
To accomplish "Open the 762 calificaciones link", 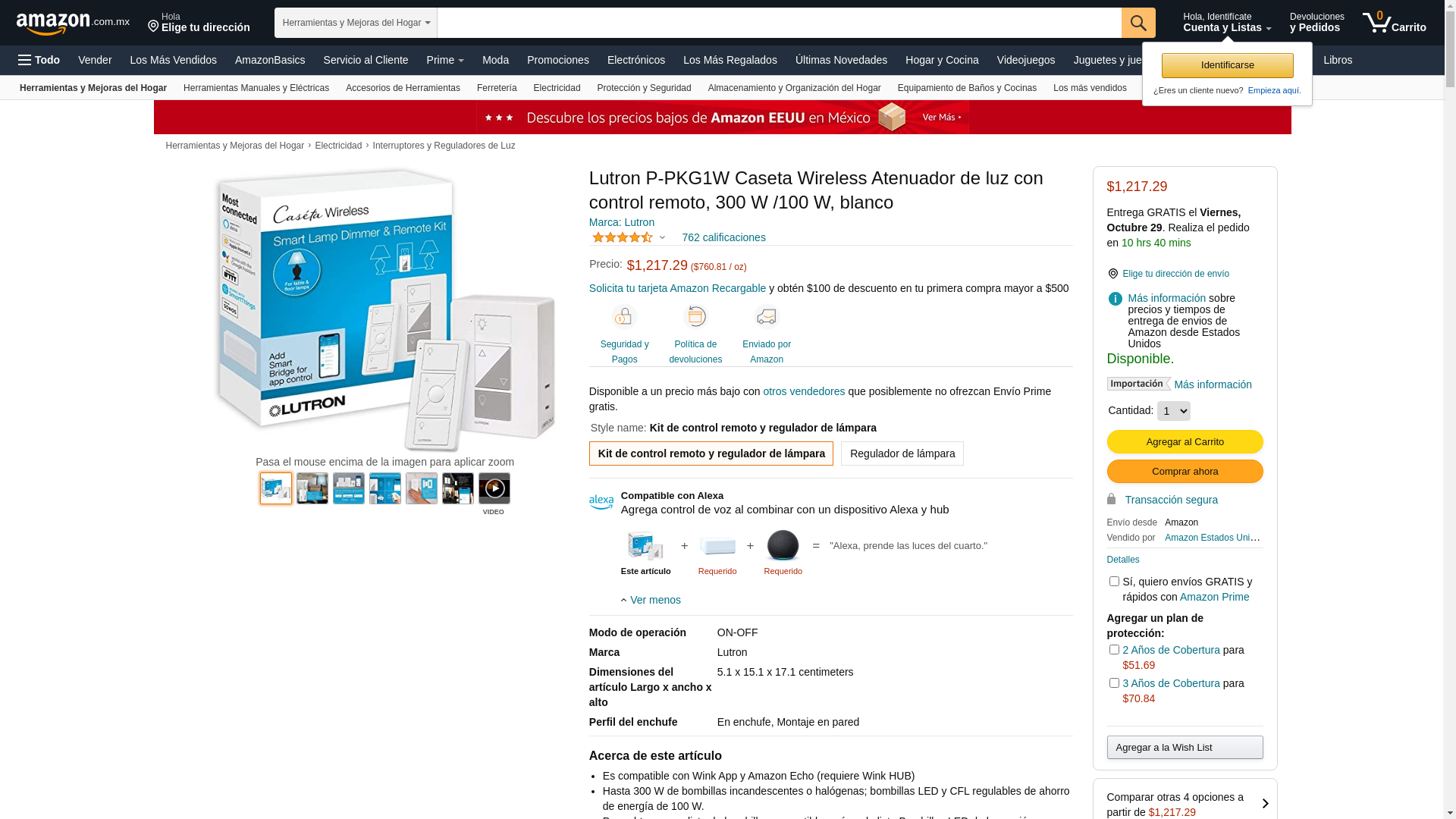I will (x=723, y=237).
